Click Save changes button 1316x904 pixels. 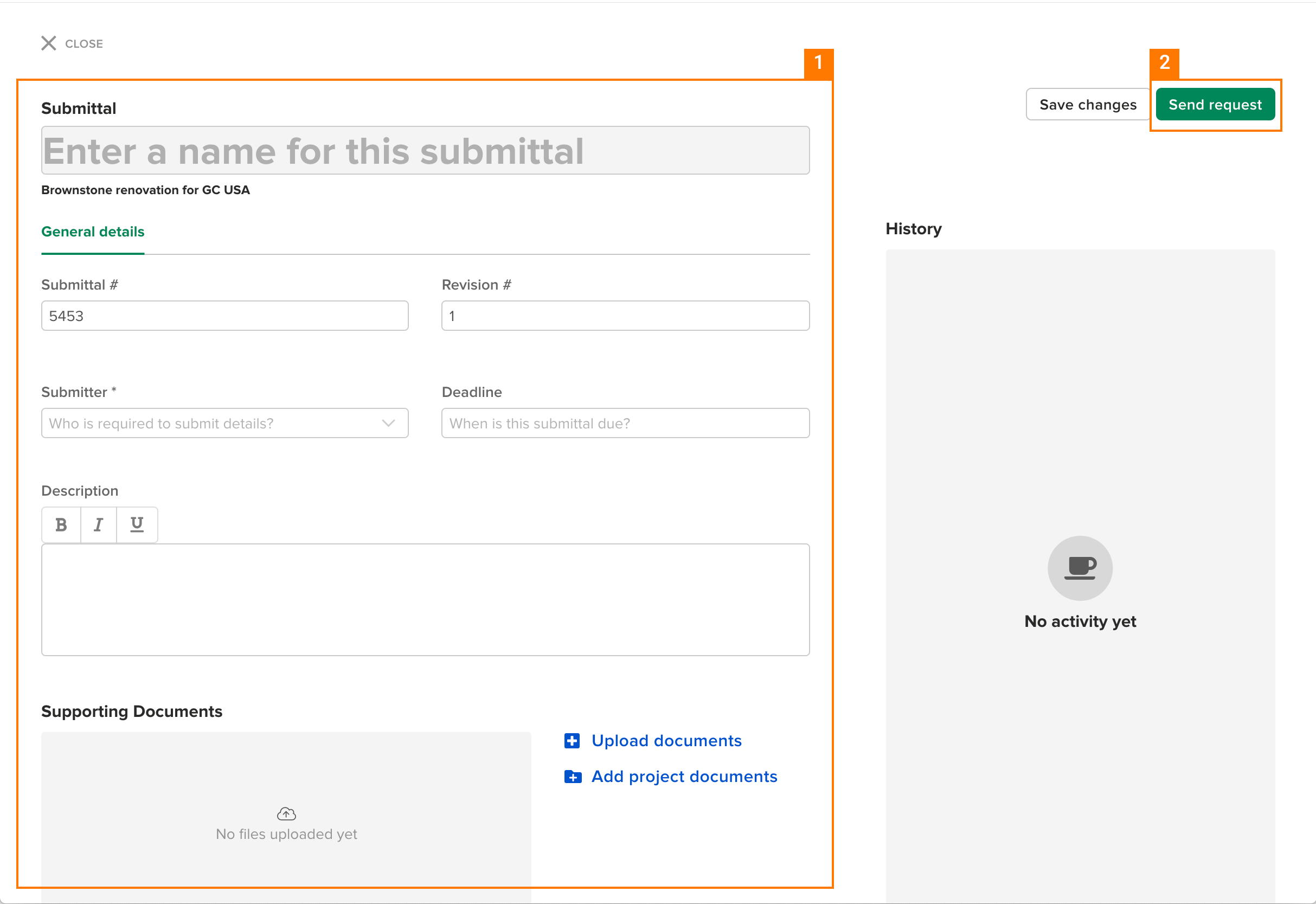[1088, 105]
